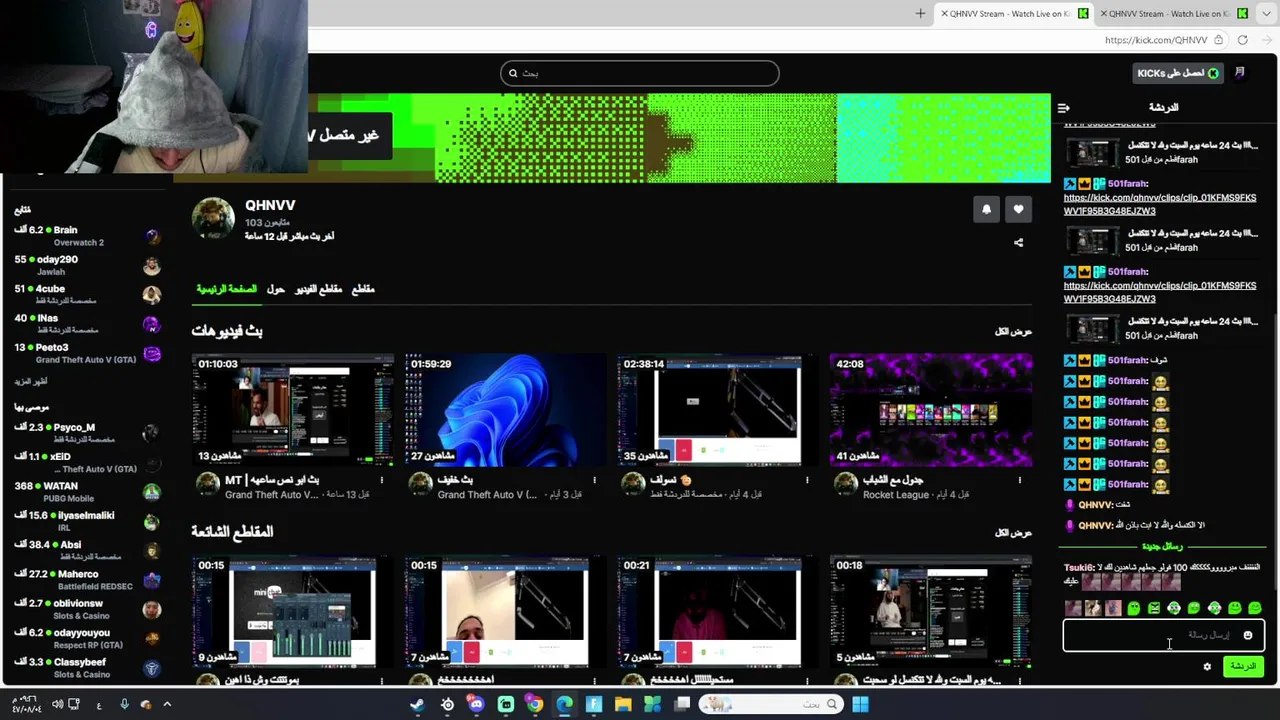1280x720 pixels.
Task: Click the share icon below the follow button
Action: pyautogui.click(x=1018, y=243)
